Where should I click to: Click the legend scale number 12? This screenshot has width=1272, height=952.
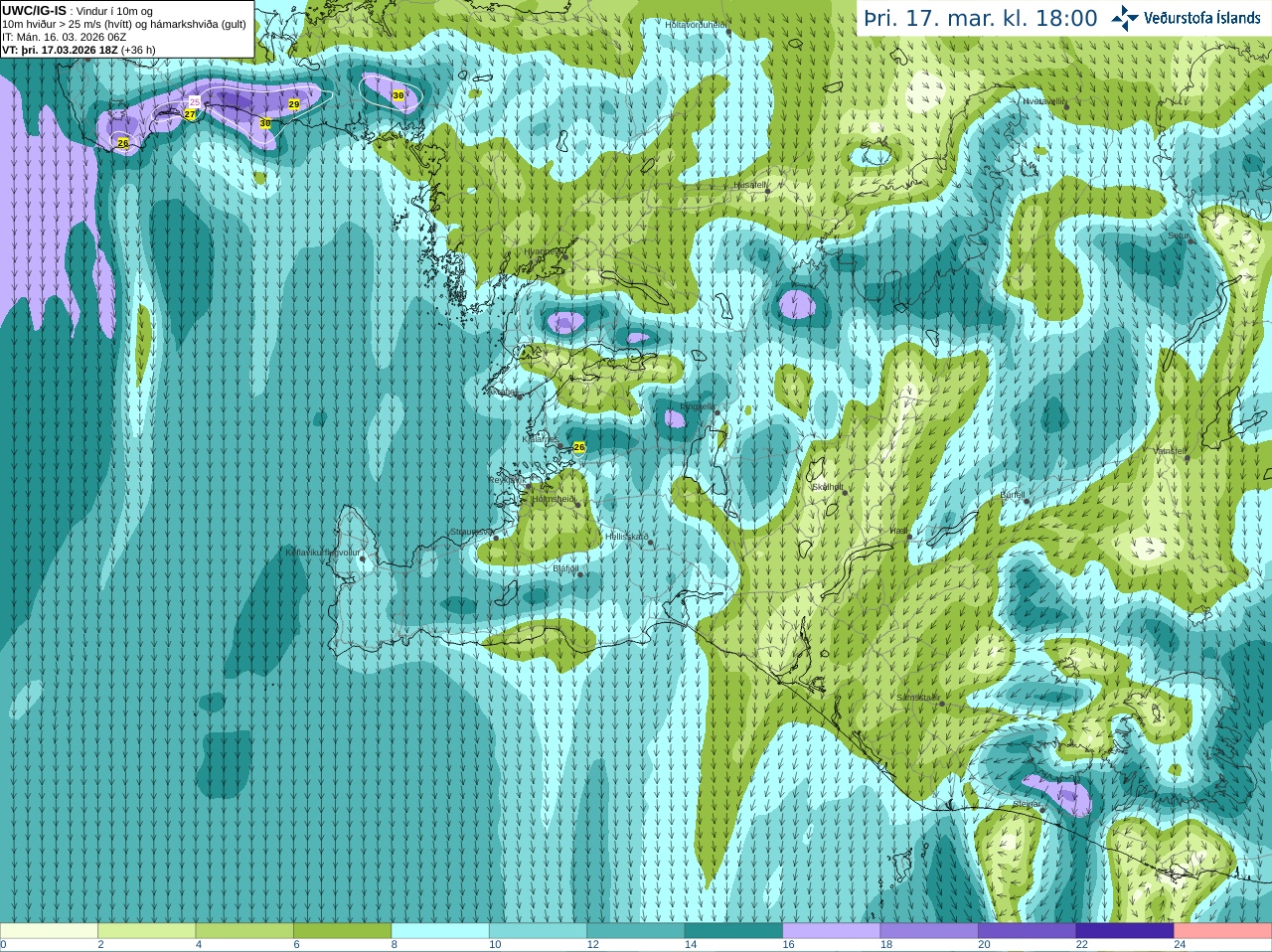click(x=593, y=946)
